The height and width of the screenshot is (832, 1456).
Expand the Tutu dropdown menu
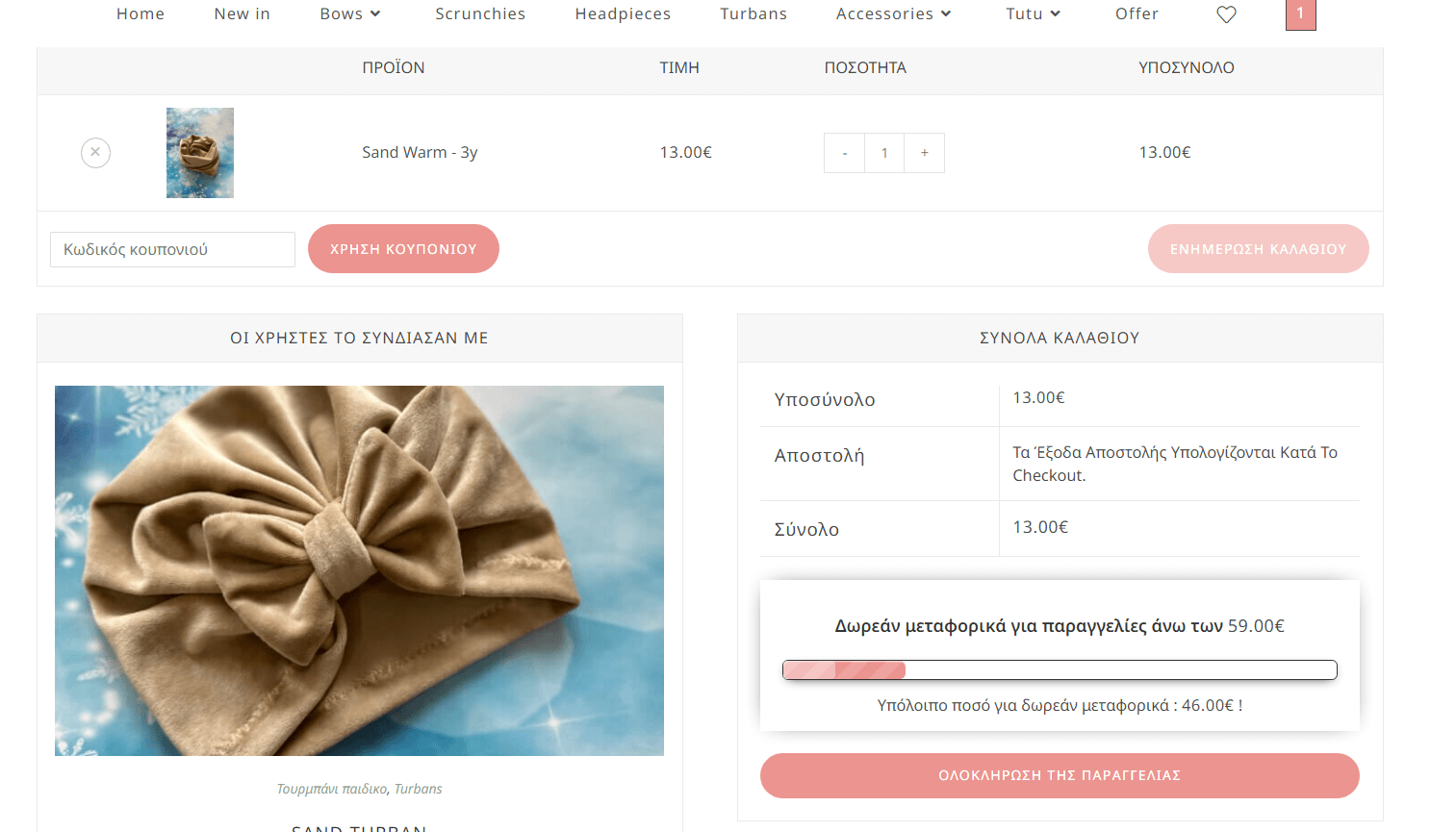(x=1034, y=13)
